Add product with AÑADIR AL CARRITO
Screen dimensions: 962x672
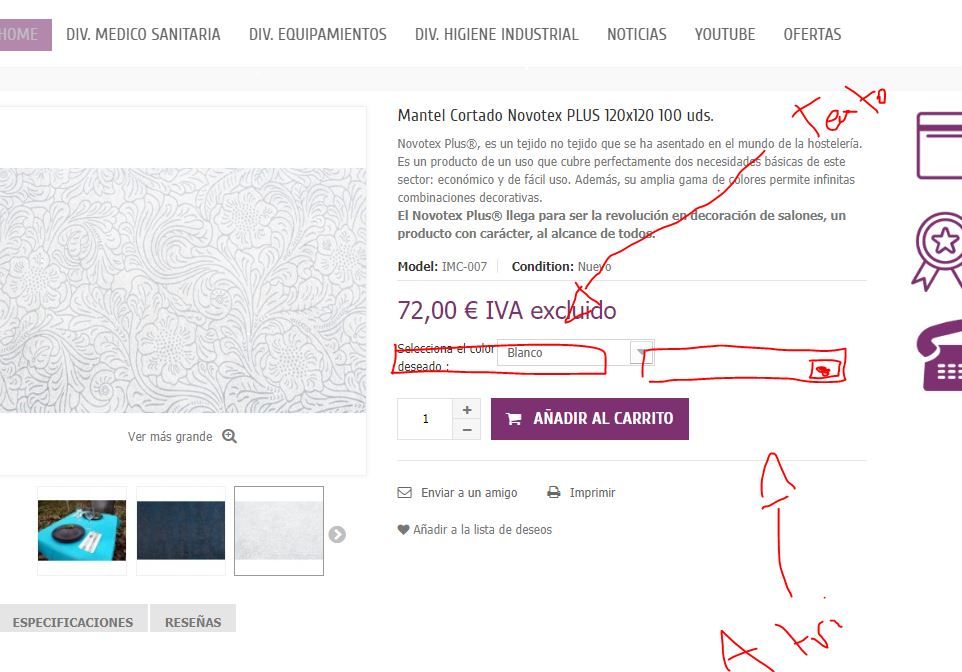point(590,419)
